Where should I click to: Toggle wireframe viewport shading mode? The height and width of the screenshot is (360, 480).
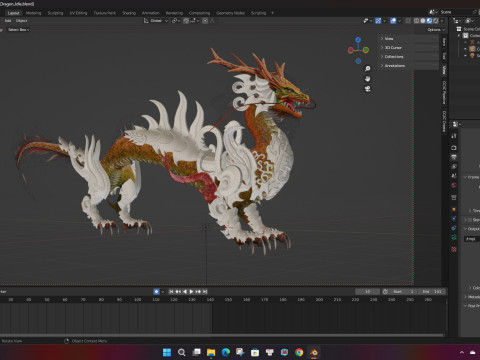tap(416, 21)
